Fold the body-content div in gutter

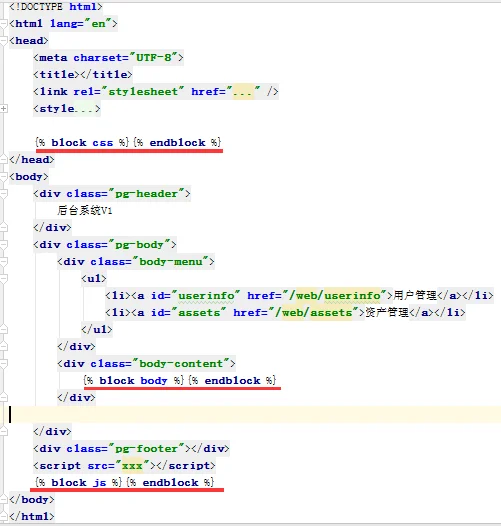click(x=4, y=363)
